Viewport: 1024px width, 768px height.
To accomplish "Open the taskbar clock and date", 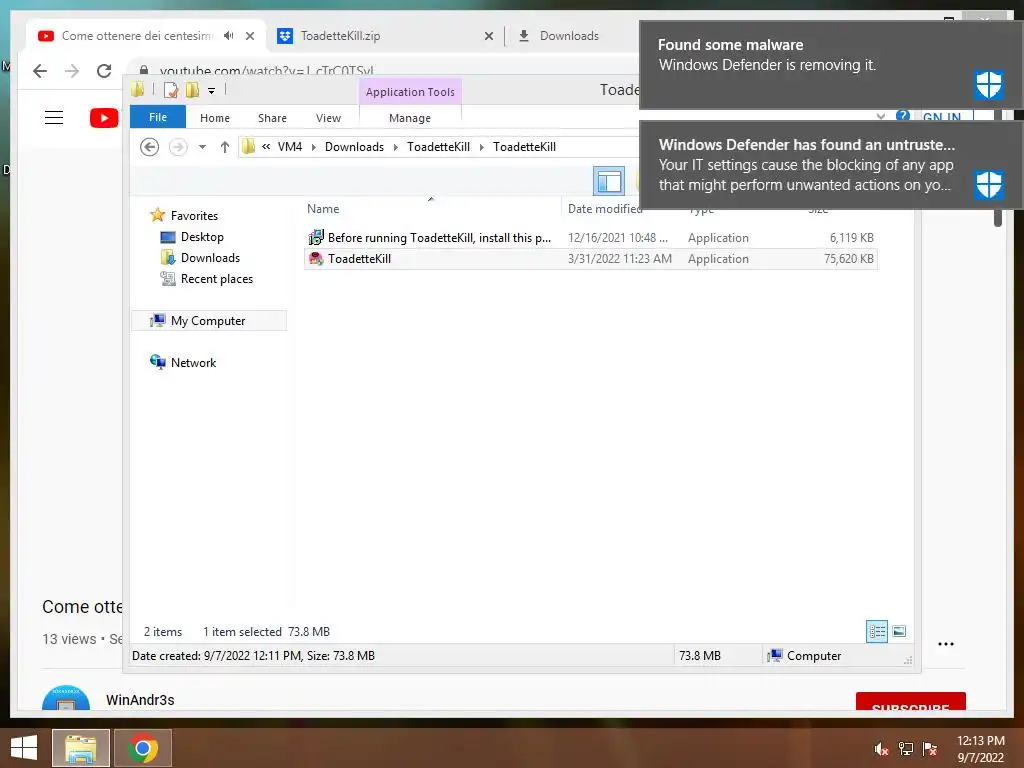I will (980, 749).
